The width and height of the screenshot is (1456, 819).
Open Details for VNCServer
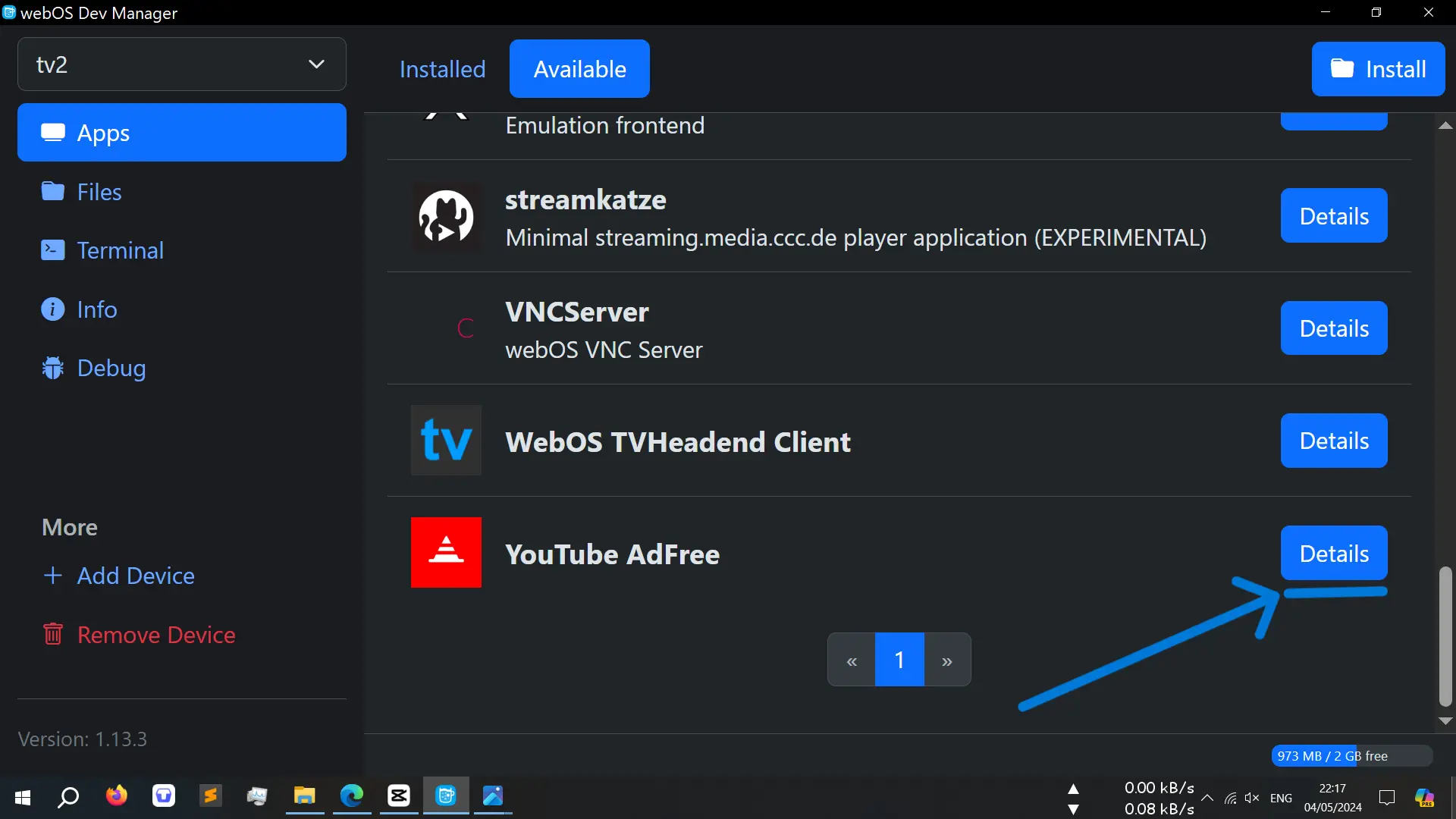click(x=1334, y=328)
